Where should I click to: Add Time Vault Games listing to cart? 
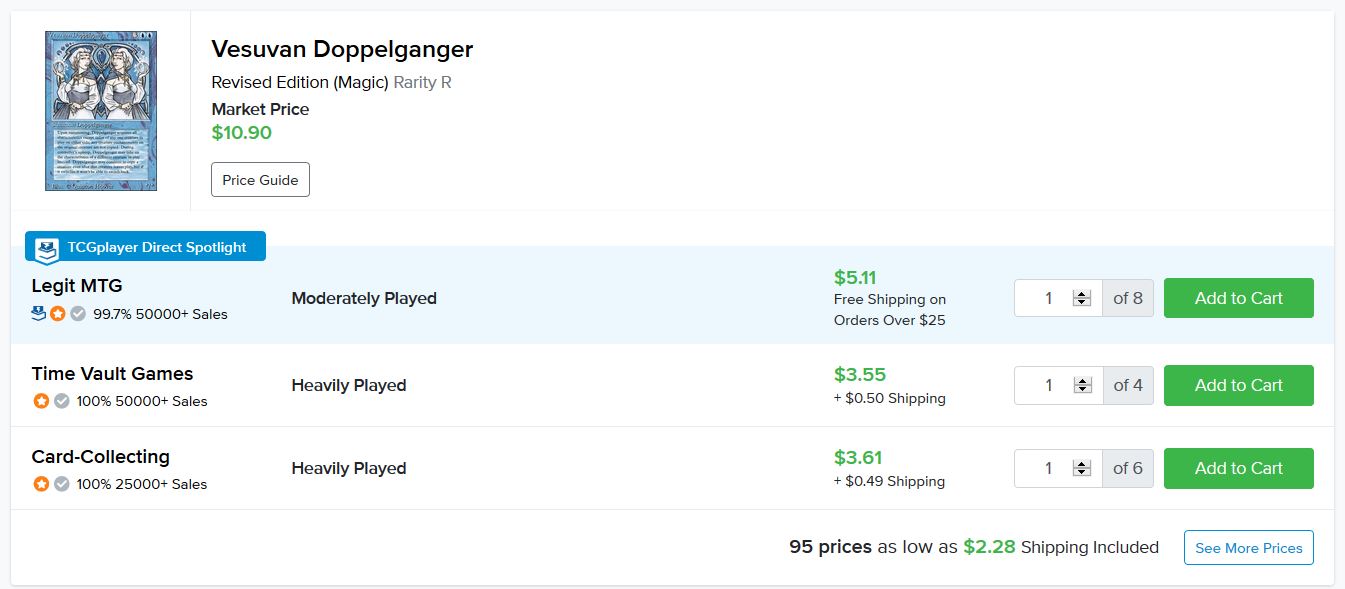pos(1238,385)
